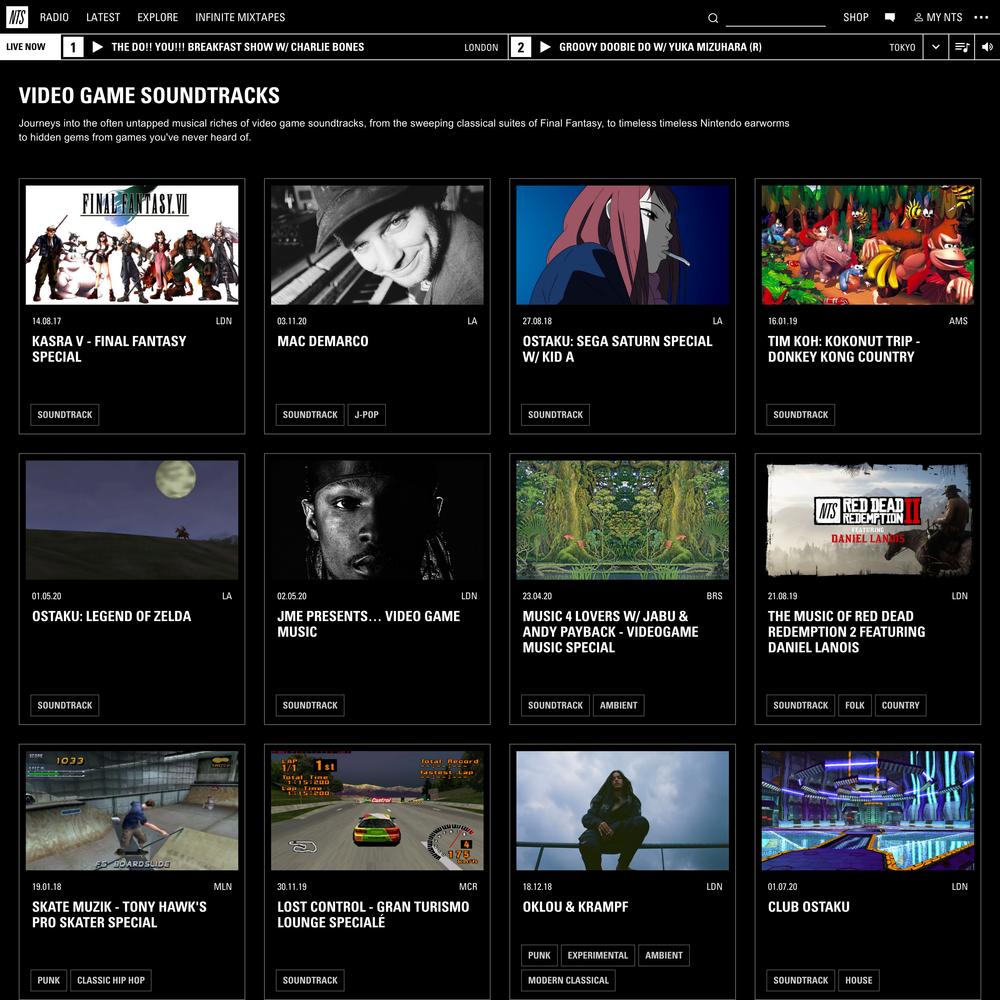This screenshot has height=1000, width=1000.
Task: Select channel 1 number badge
Action: 73,47
